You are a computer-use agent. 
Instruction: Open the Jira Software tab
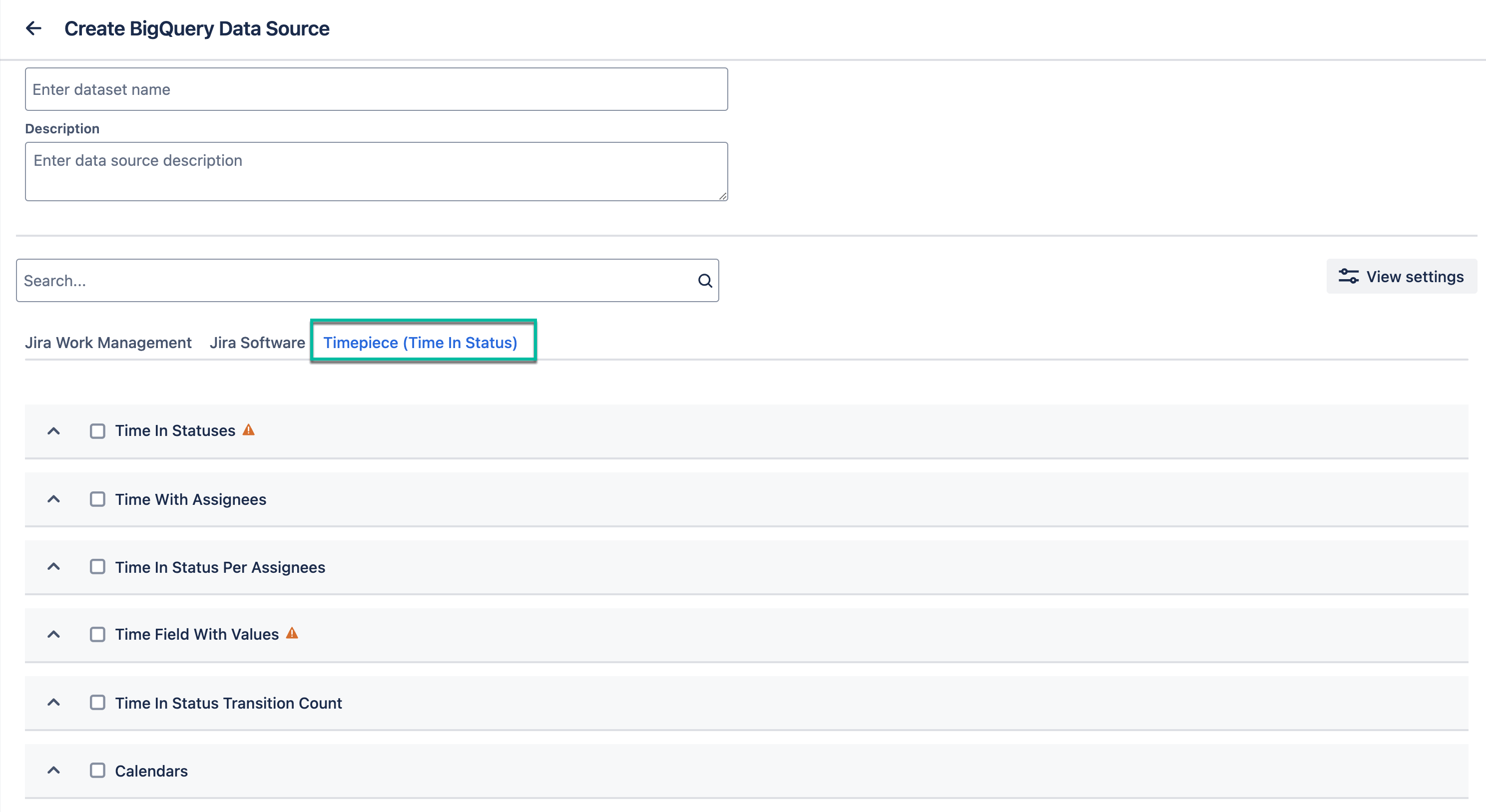257,342
